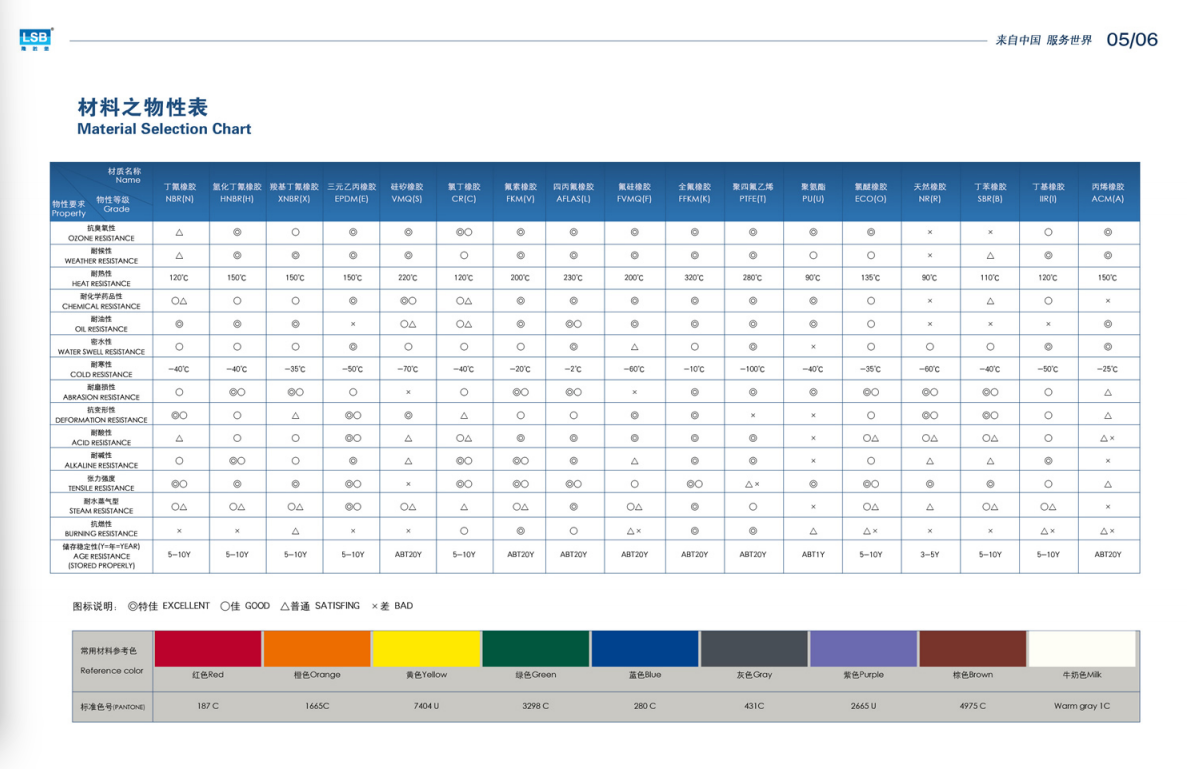Screen dimensions: 1187x769
Task: Click the LSB logo in the top-left corner
Action: tap(36, 39)
